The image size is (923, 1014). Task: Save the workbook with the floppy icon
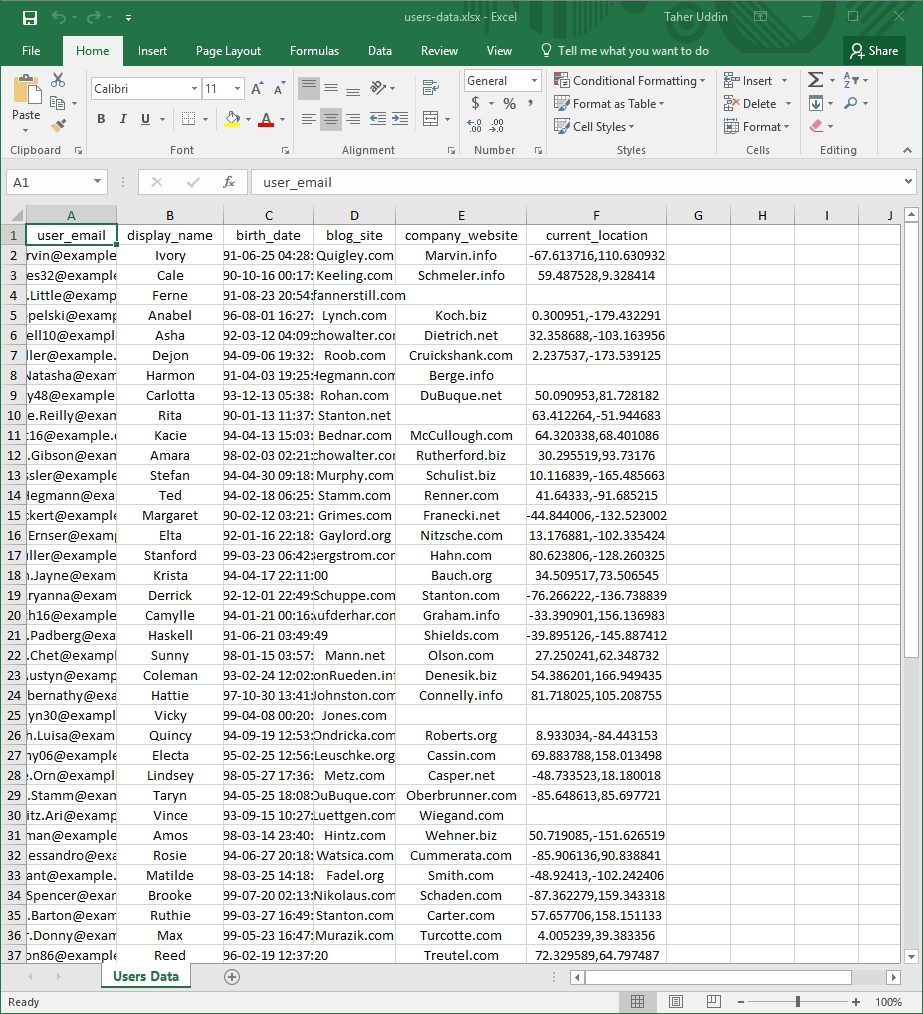coord(30,17)
